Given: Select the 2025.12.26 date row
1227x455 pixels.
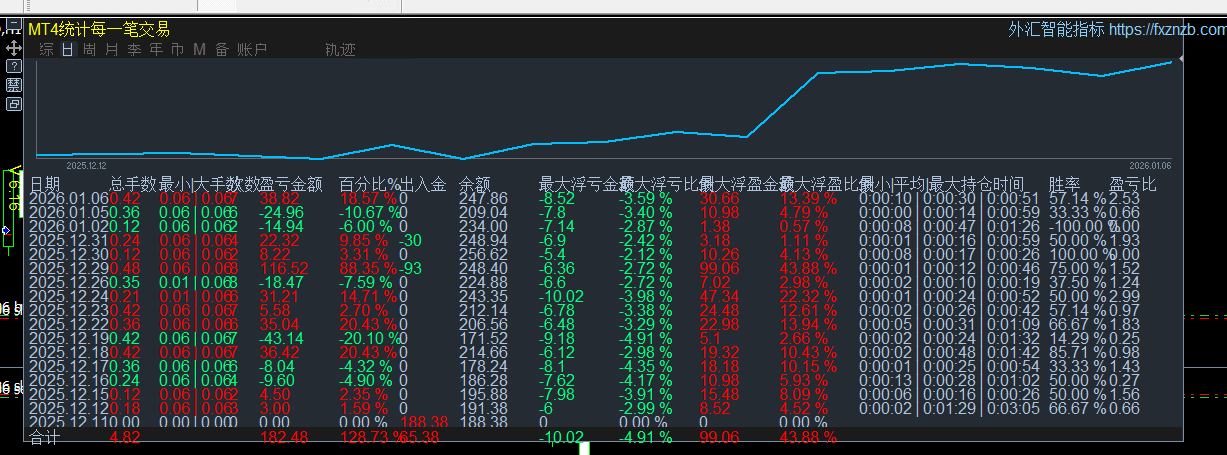Looking at the screenshot, I should coord(69,283).
